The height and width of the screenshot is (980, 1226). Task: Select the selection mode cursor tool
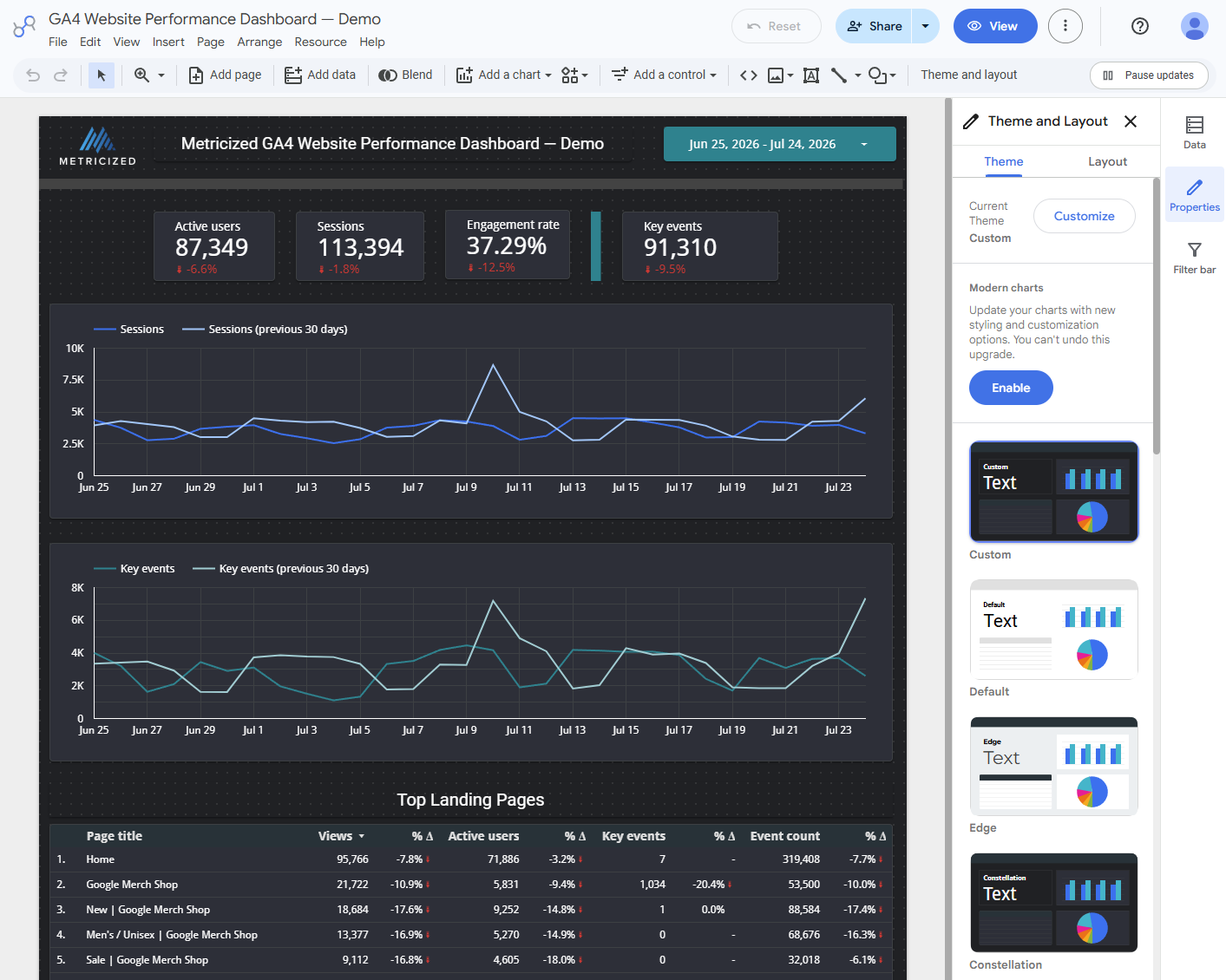click(x=102, y=75)
